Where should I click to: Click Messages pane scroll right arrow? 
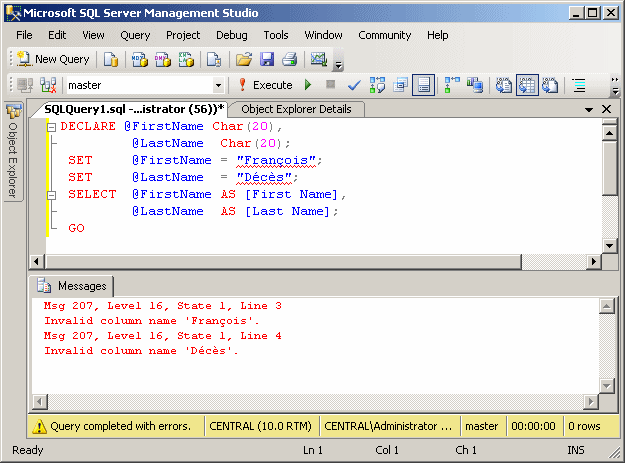tap(591, 402)
